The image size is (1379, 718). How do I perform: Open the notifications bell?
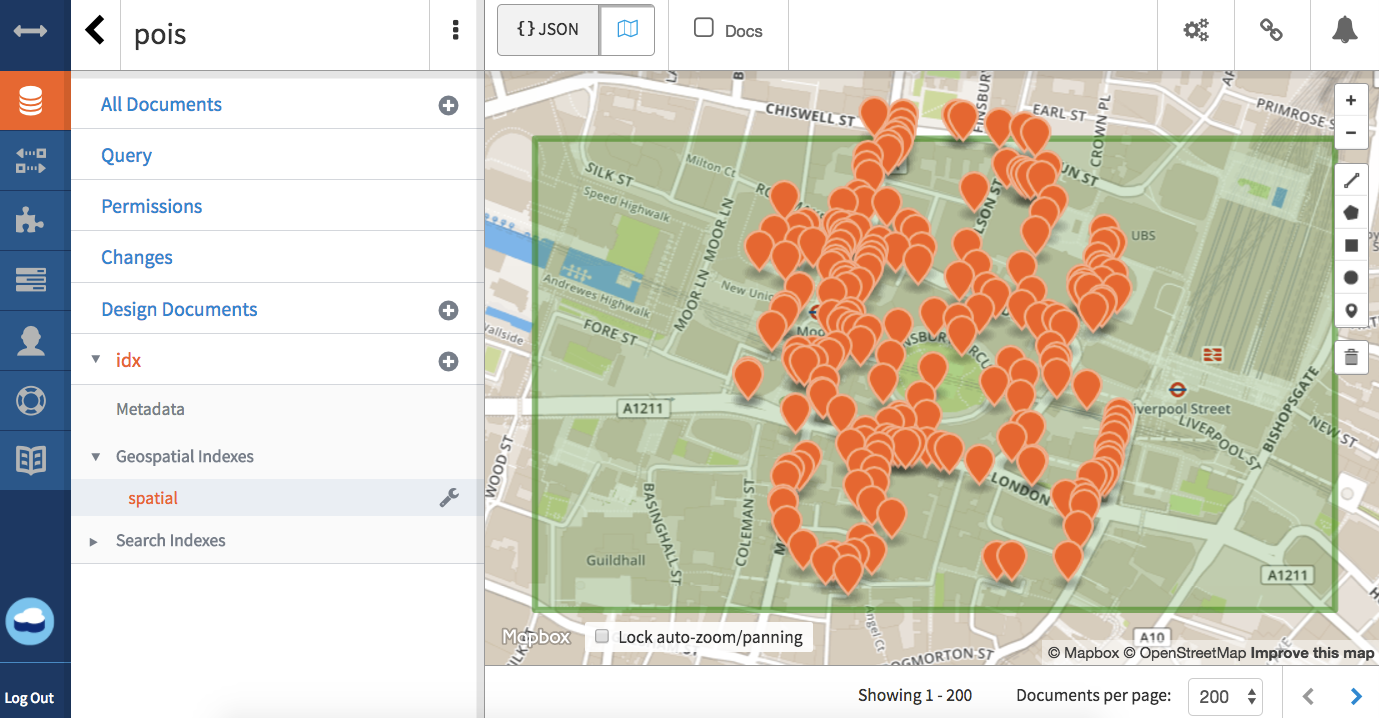coord(1344,31)
